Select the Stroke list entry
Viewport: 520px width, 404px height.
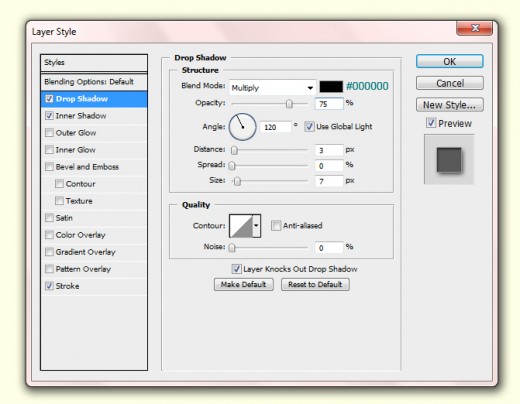94,286
